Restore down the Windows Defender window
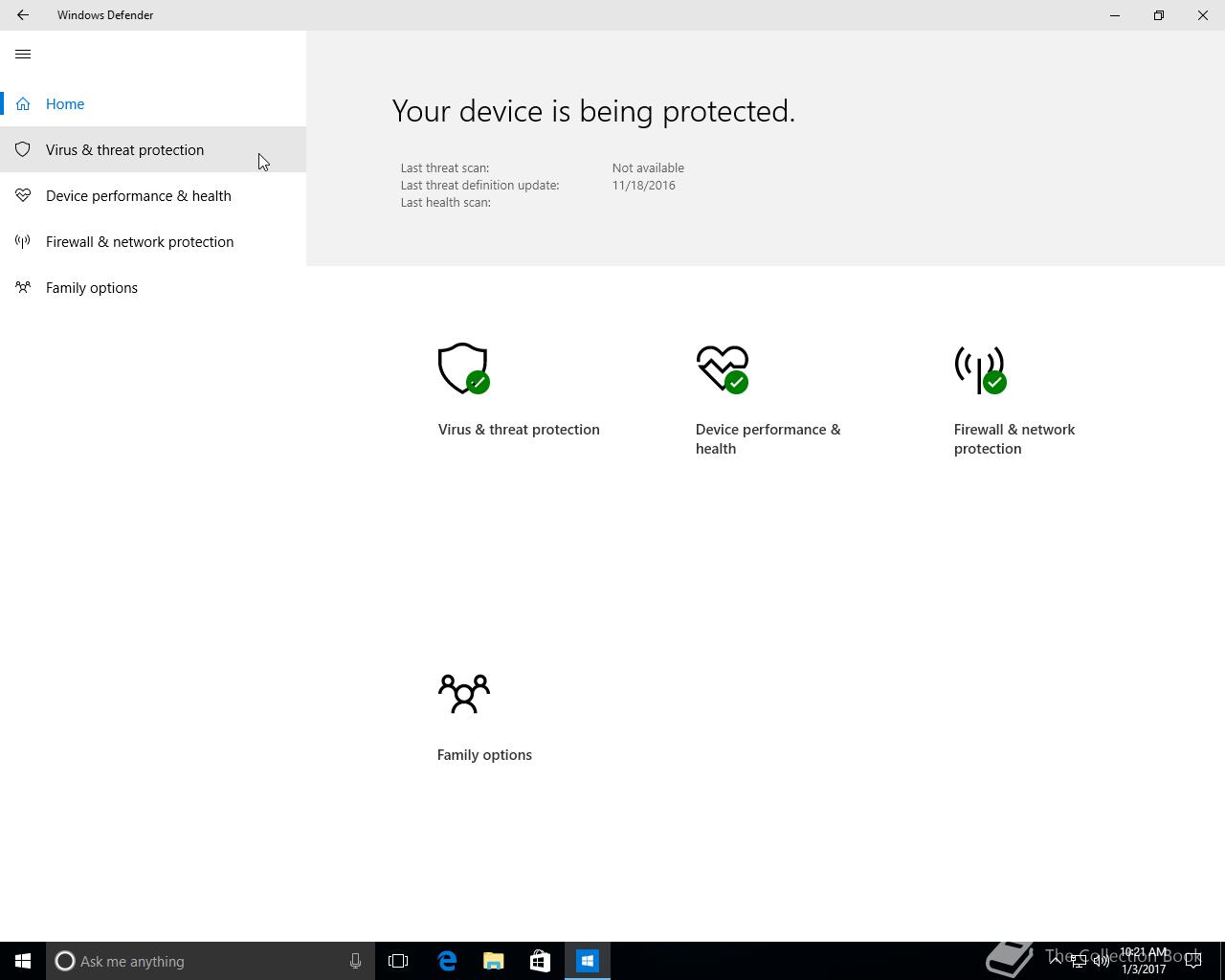This screenshot has height=980, width=1225. [1159, 15]
